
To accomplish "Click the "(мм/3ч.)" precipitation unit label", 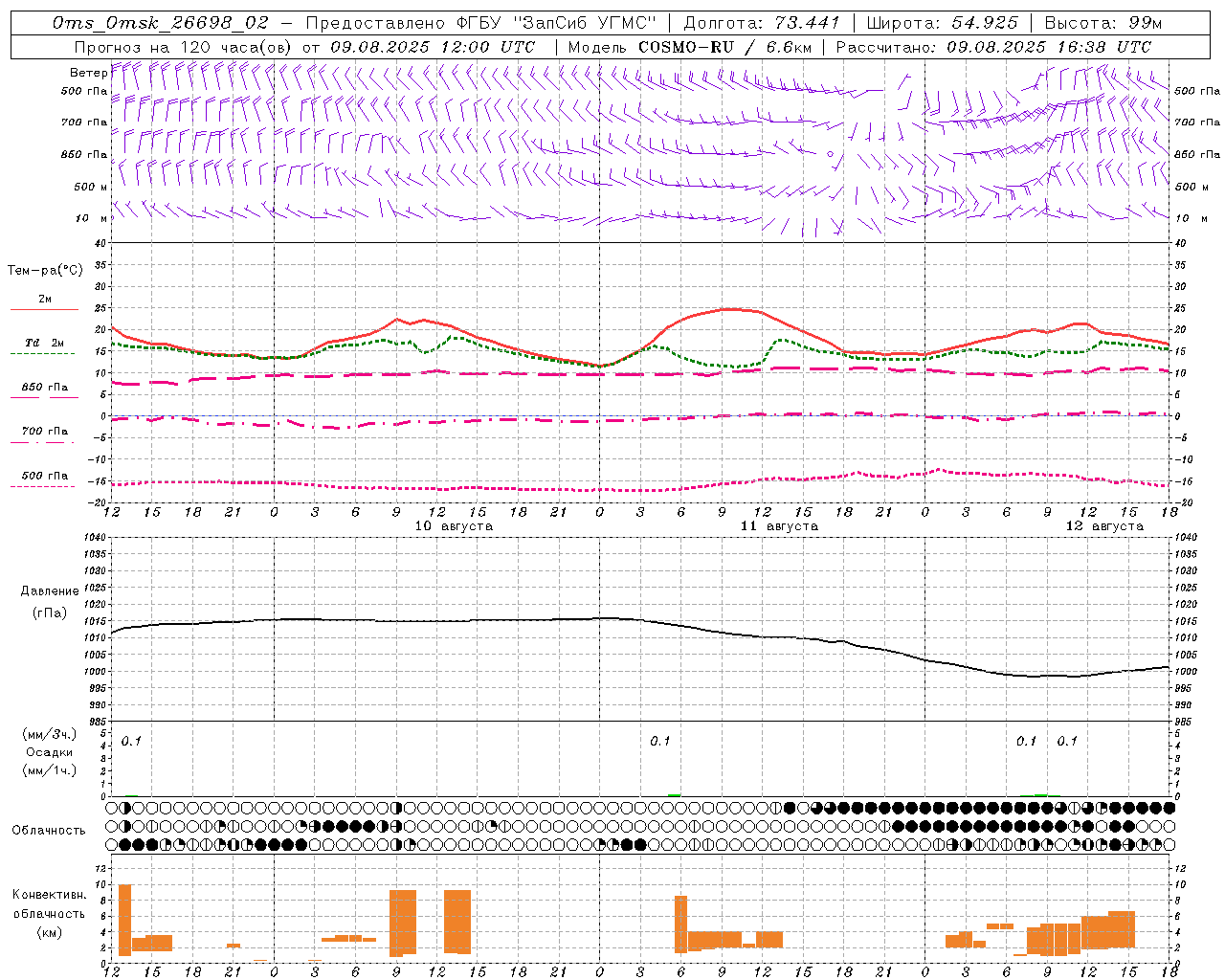I will click(50, 734).
